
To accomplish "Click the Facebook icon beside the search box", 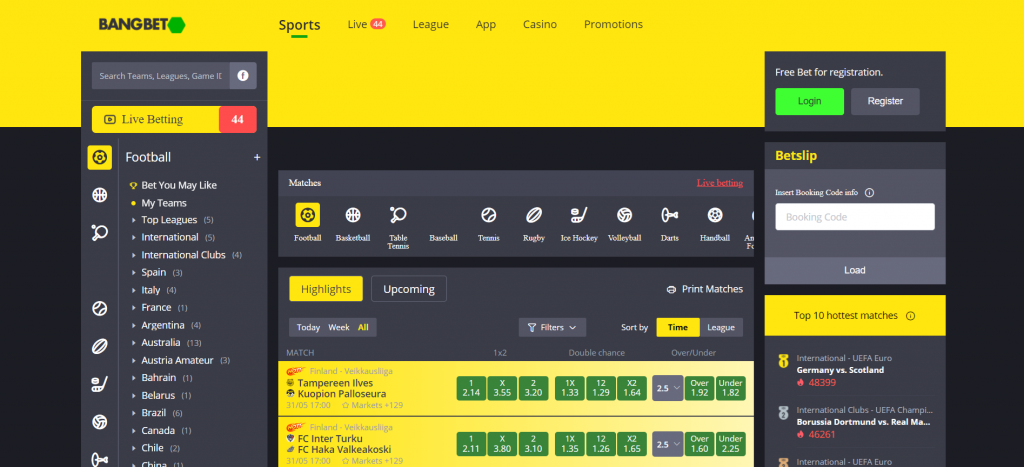I will tap(243, 76).
